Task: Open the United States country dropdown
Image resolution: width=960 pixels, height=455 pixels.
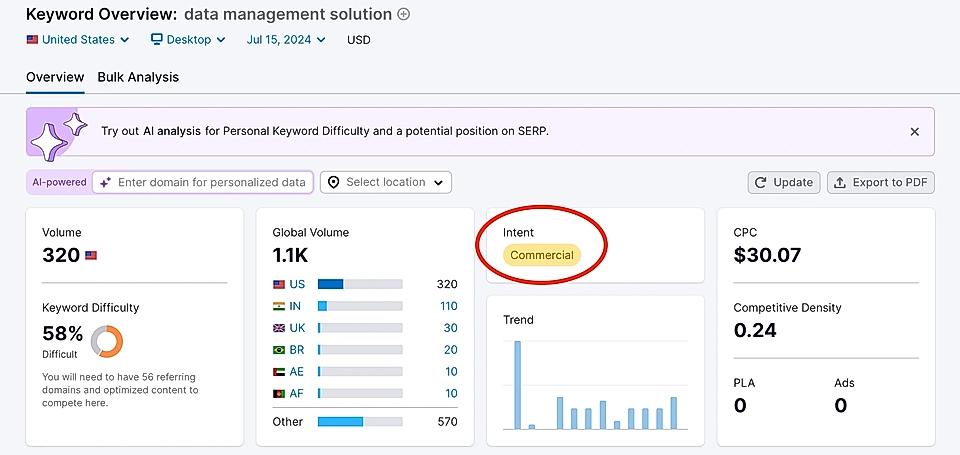Action: pos(78,40)
